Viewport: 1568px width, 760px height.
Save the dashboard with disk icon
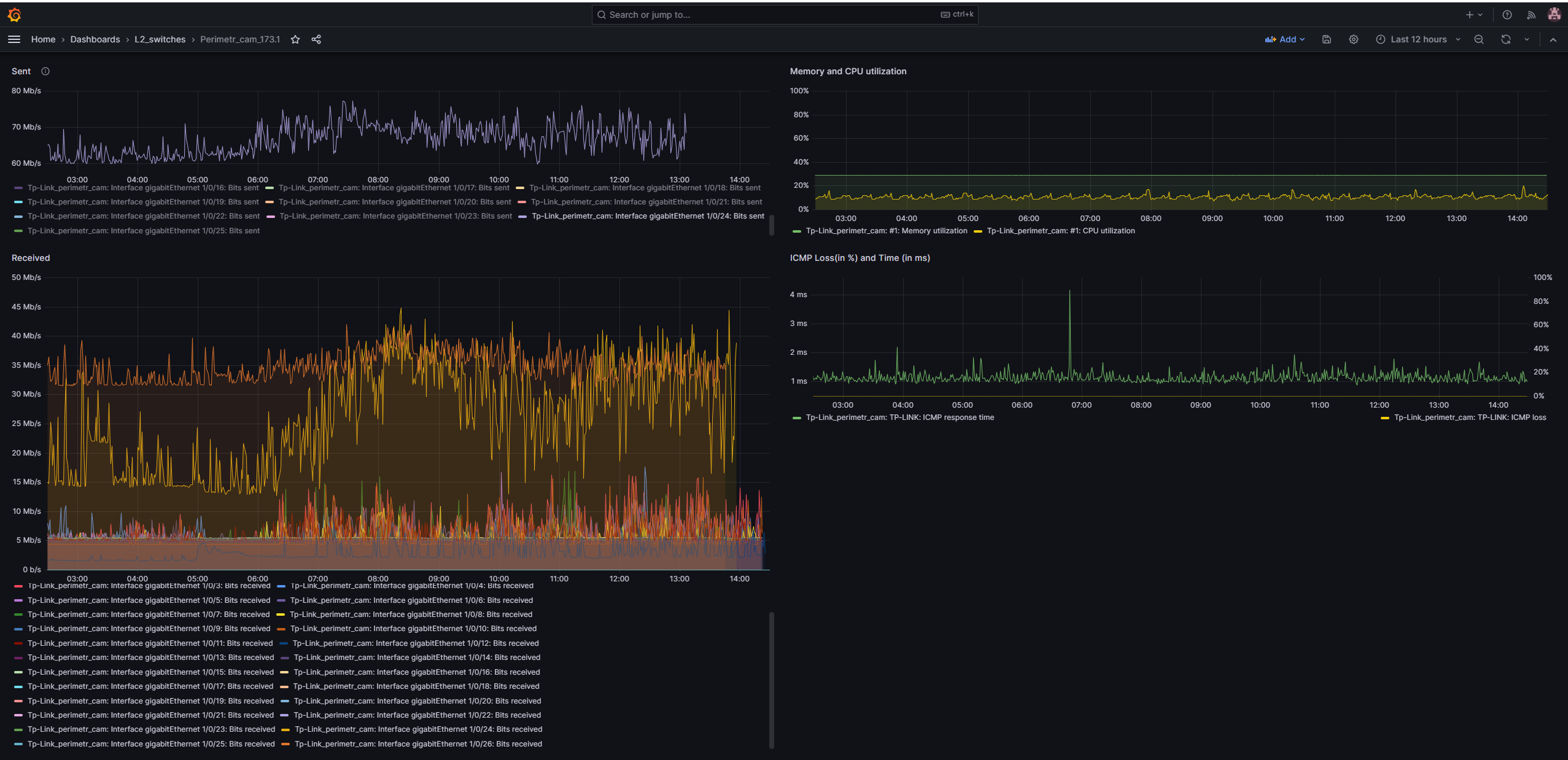pos(1327,39)
